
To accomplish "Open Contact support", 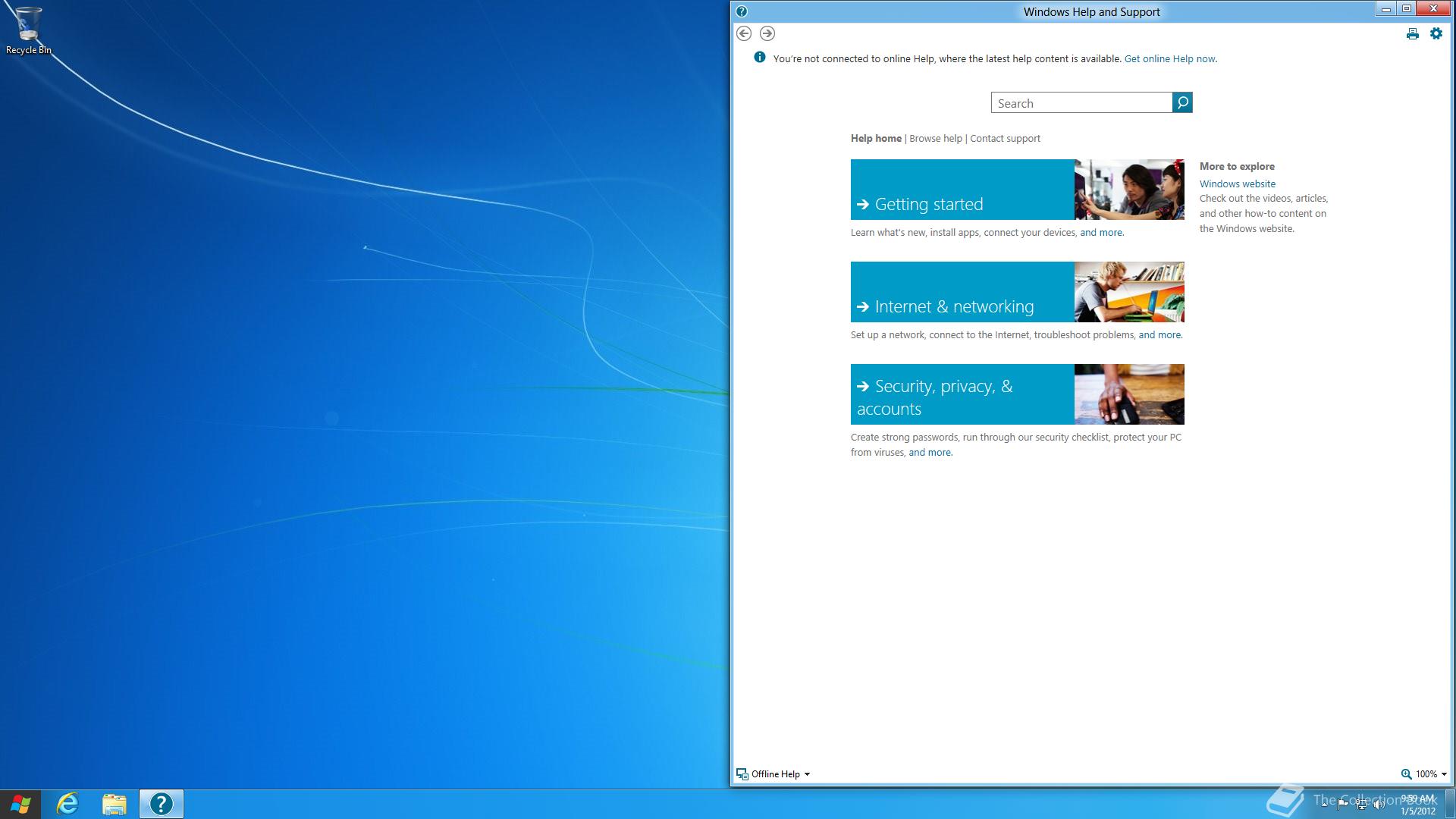I will [x=1005, y=138].
